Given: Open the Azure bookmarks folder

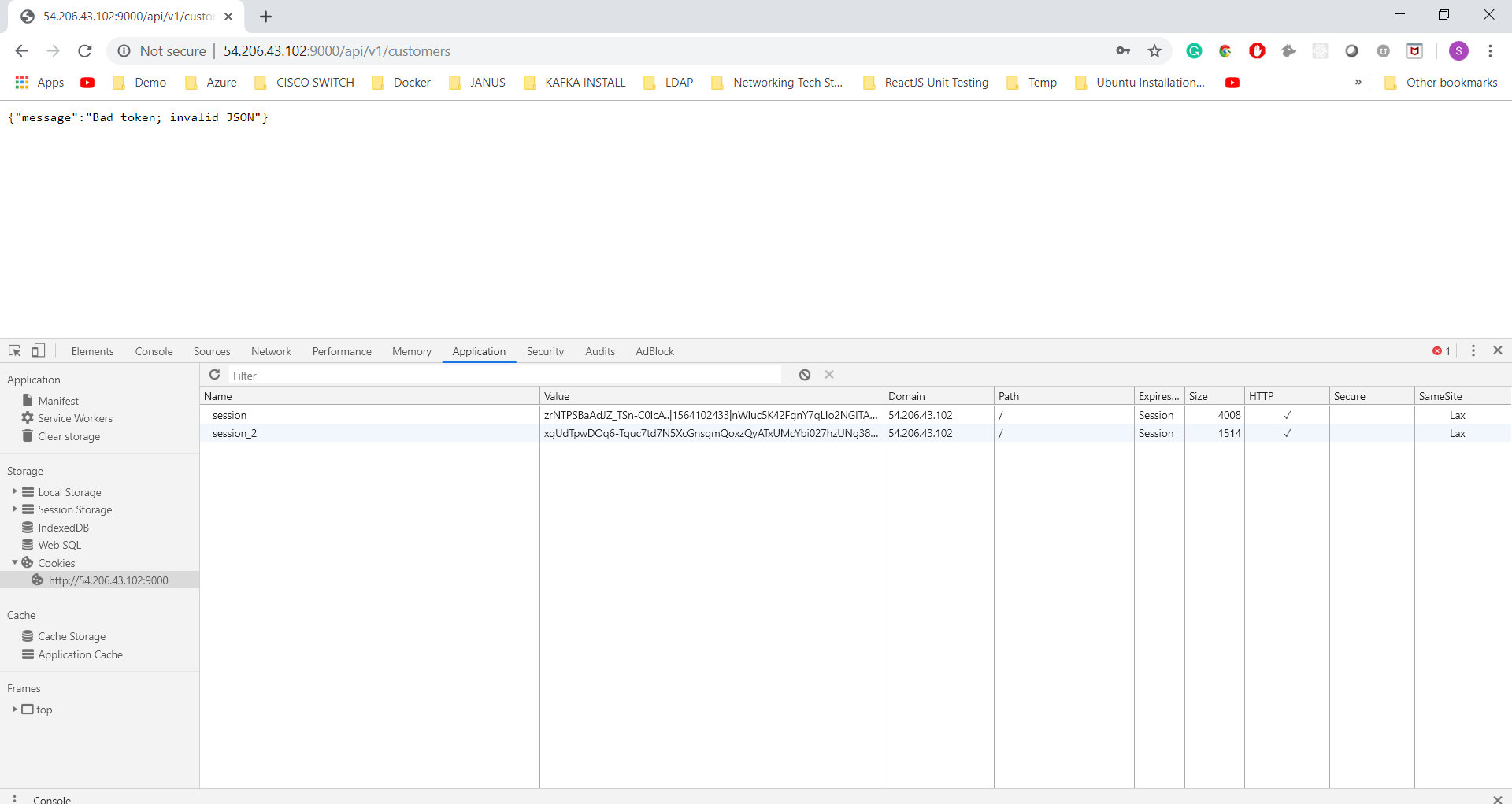Looking at the screenshot, I should 211,83.
